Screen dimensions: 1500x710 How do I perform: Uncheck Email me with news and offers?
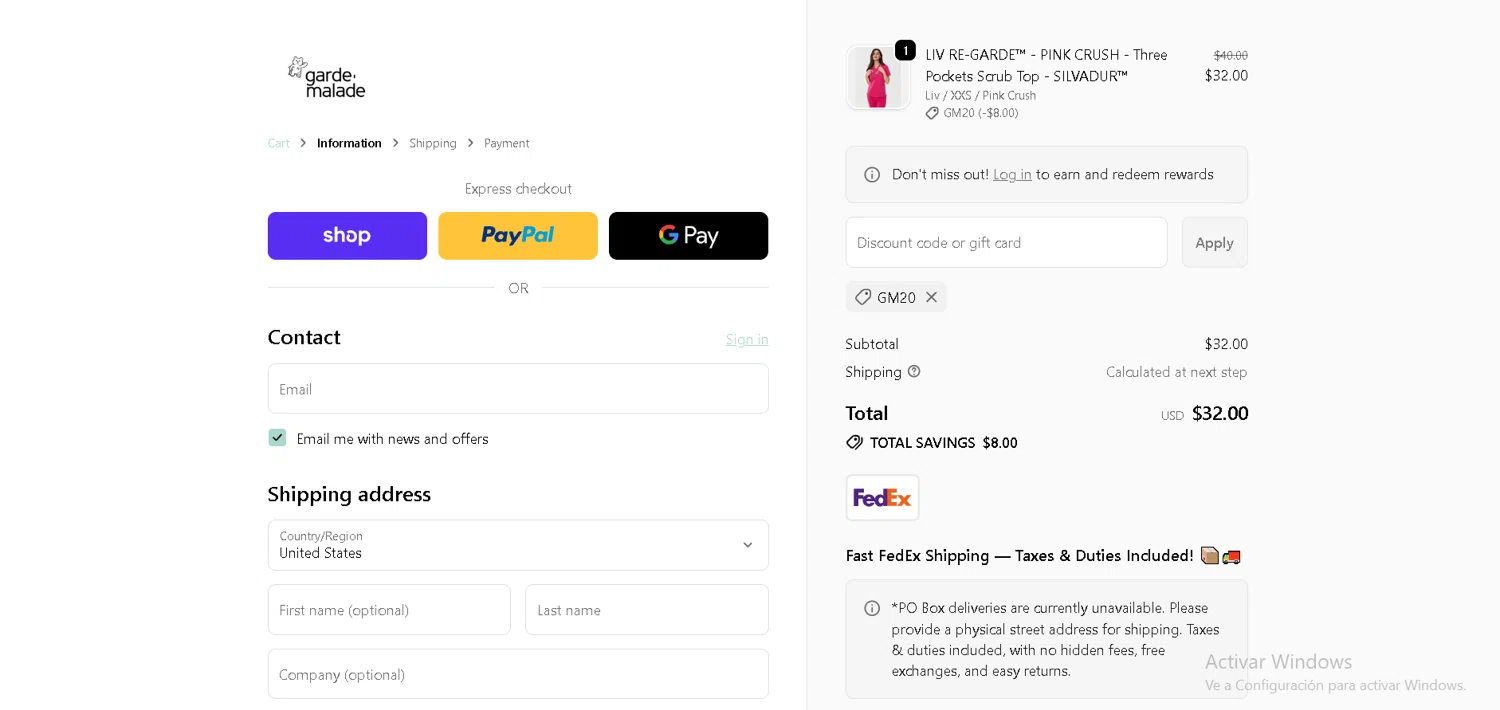[x=277, y=438]
